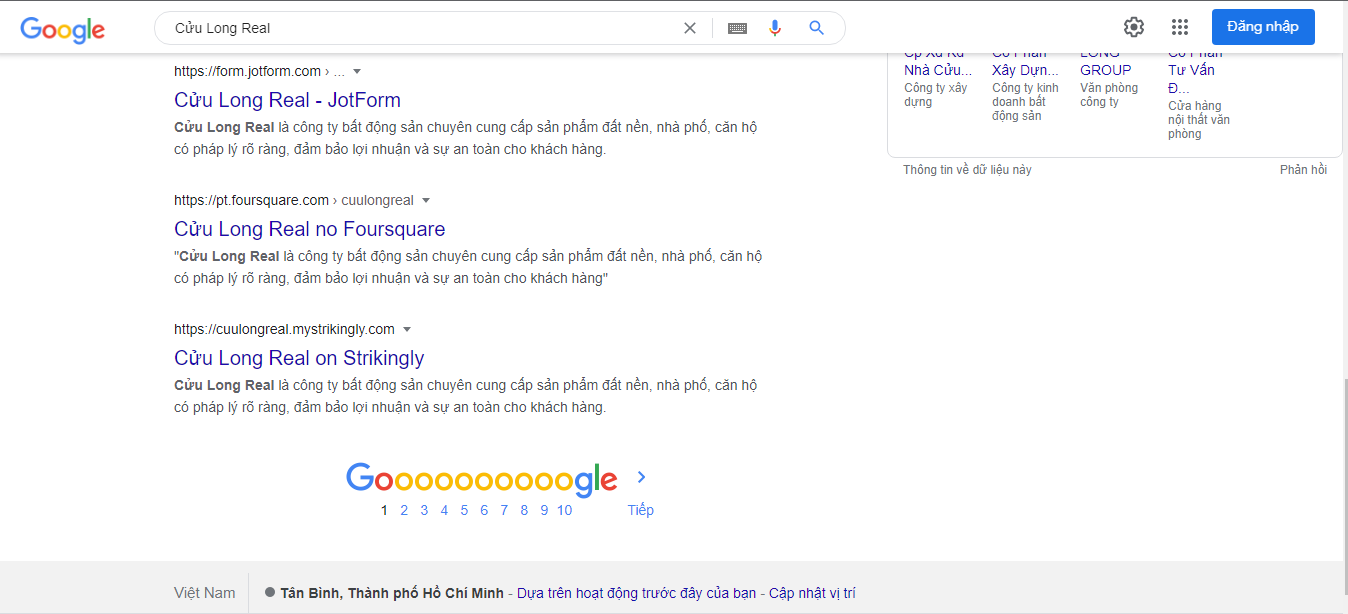Open the Xây Dựn... real estate company card
The image size is (1348, 614).
1025,86
